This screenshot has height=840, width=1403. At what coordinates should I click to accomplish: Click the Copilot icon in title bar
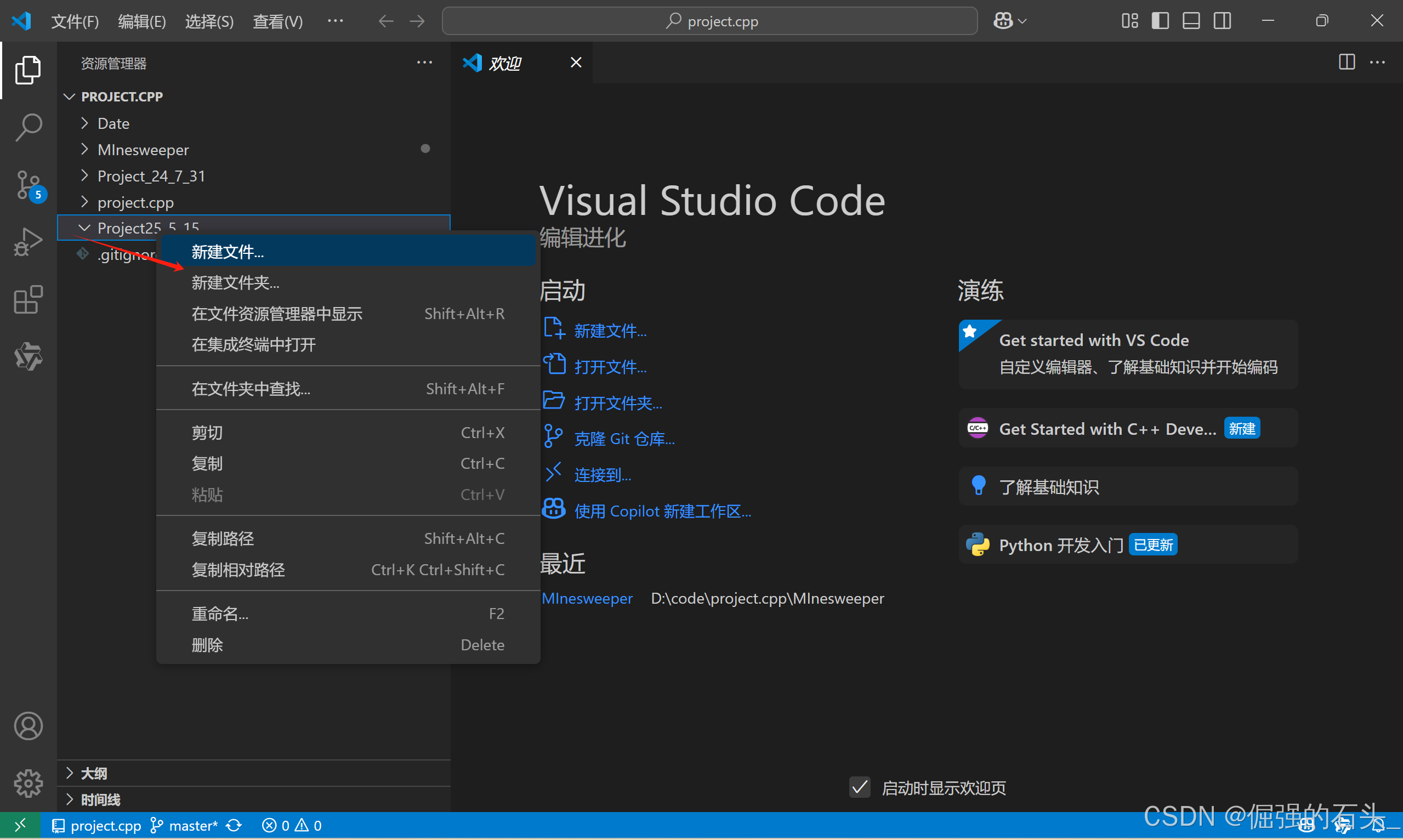click(1003, 21)
